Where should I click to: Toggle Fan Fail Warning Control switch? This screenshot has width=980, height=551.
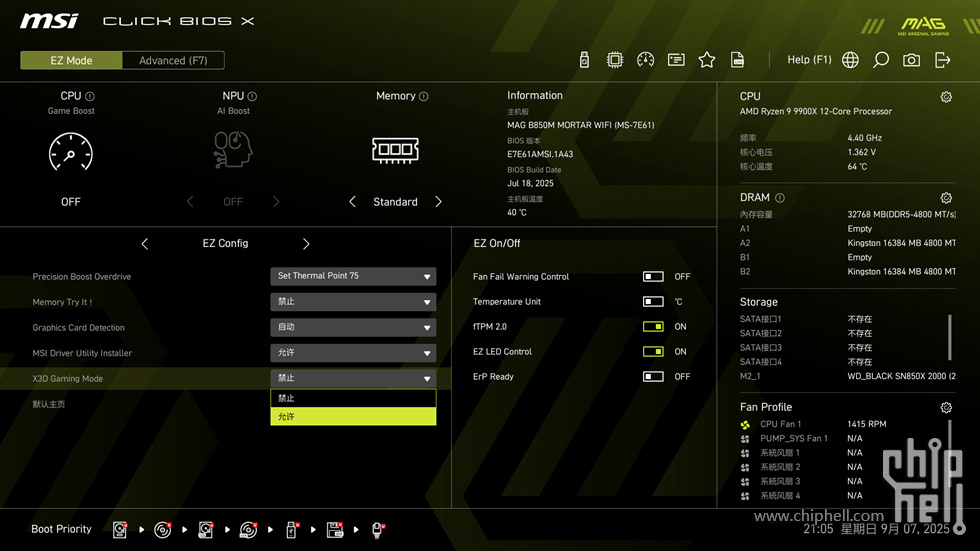653,277
